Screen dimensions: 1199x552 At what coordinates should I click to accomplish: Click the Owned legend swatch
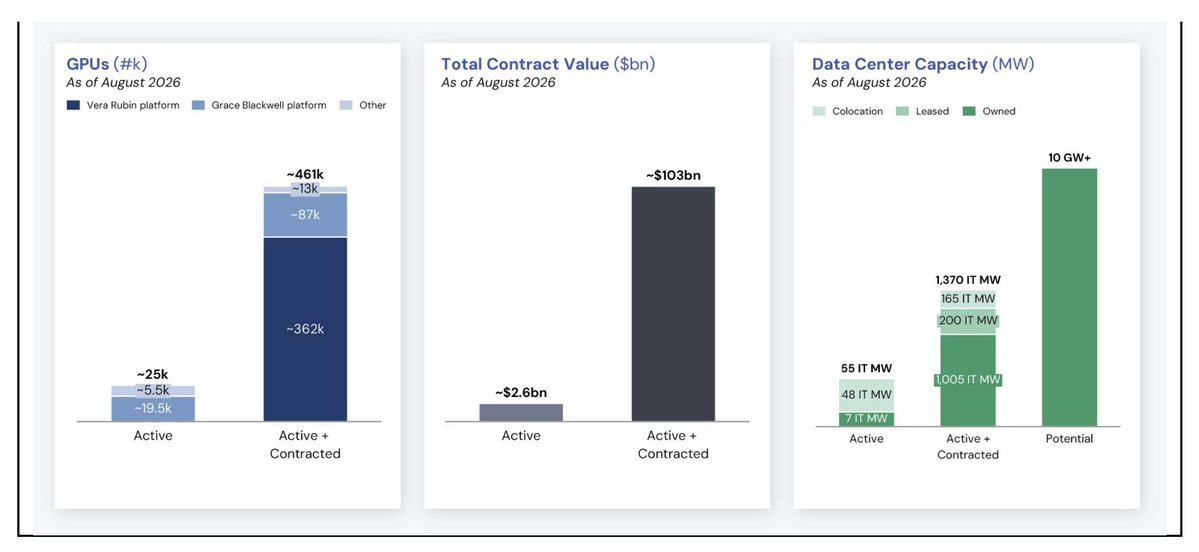click(970, 112)
